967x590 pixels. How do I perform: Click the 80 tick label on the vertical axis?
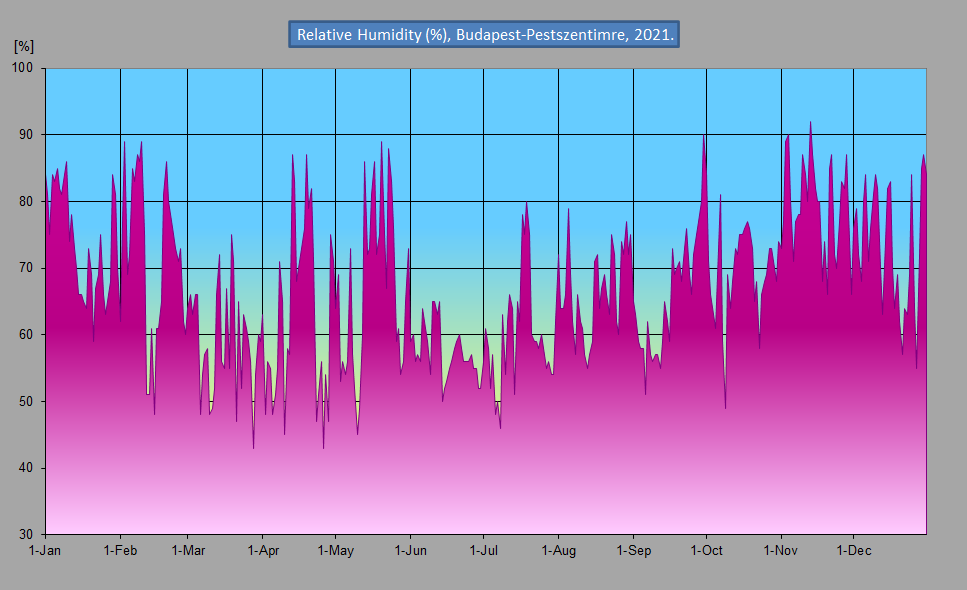point(26,201)
